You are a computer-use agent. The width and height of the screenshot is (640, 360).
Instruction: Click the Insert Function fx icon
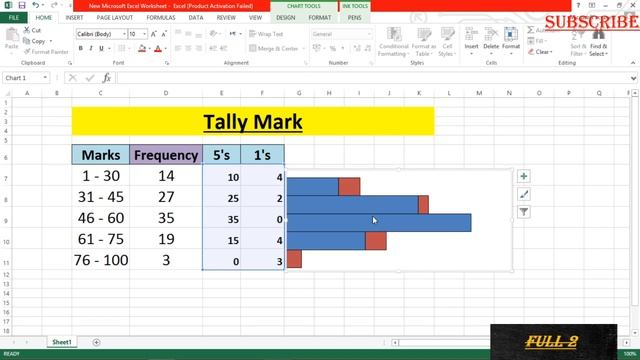coord(107,78)
